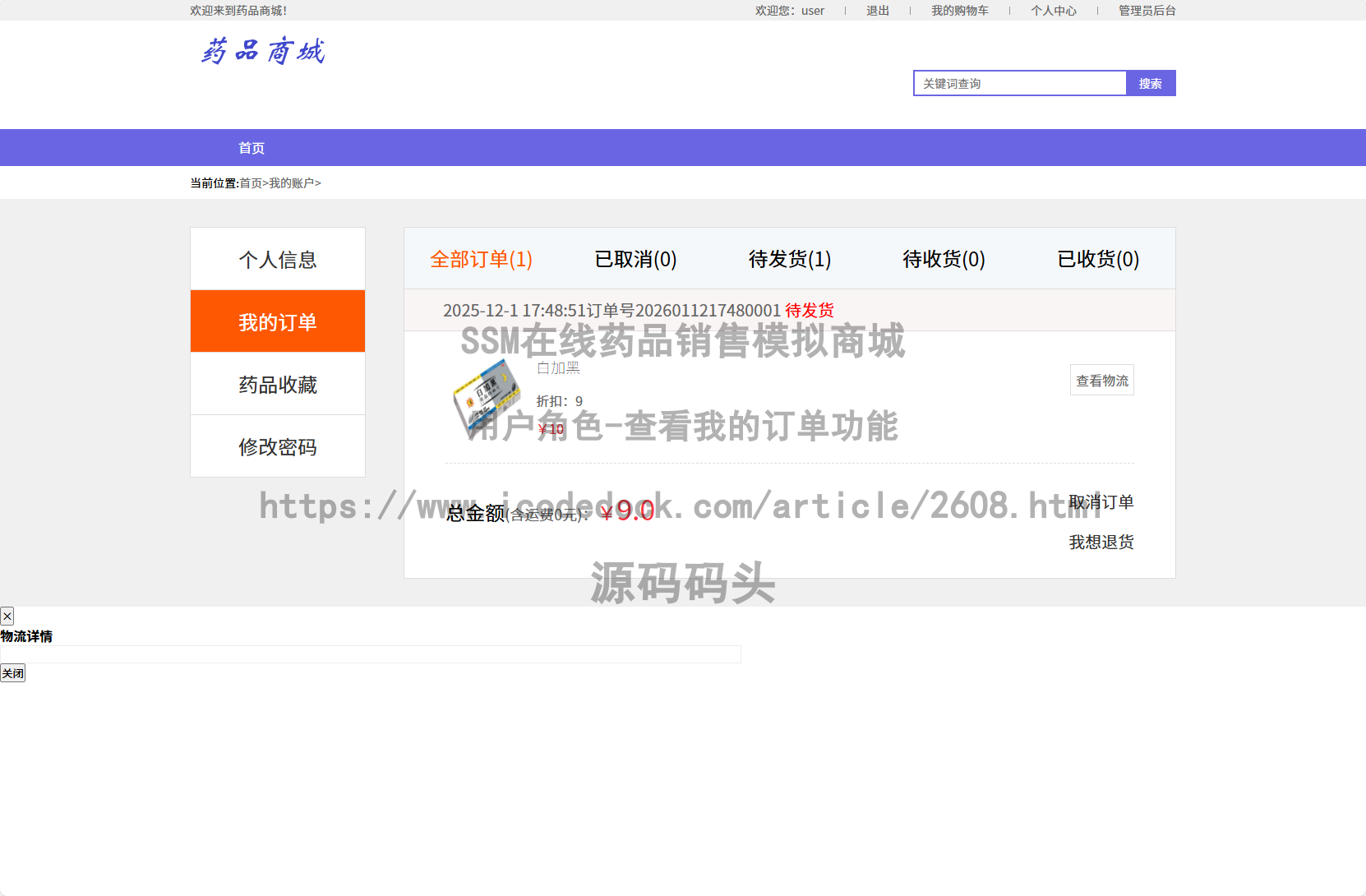This screenshot has width=1366, height=896.
Task: Click 取消订单 to cancel the order
Action: click(1101, 501)
